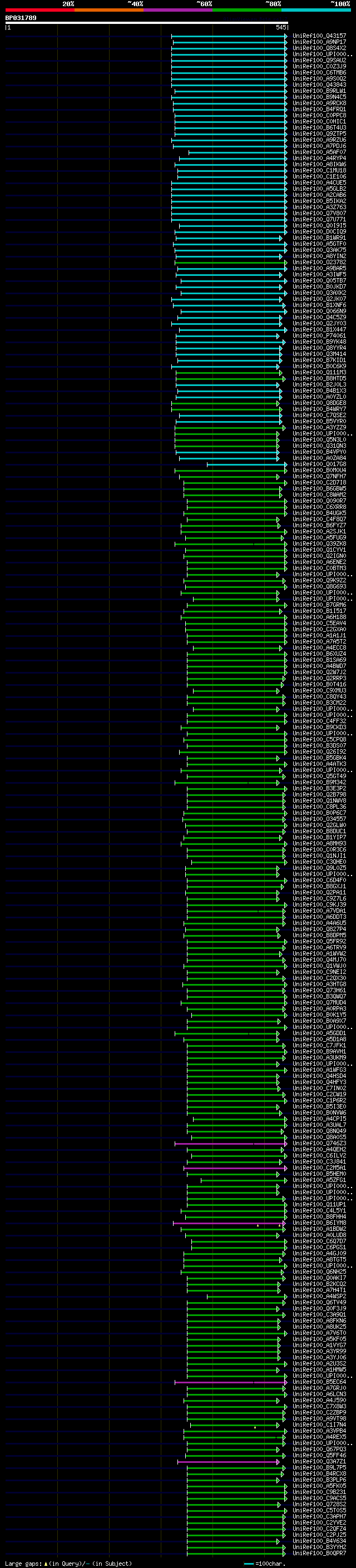Image resolution: width=356 pixels, height=1568 pixels.
Task: Click the Large gaps legend text
Action: pos(68,1564)
